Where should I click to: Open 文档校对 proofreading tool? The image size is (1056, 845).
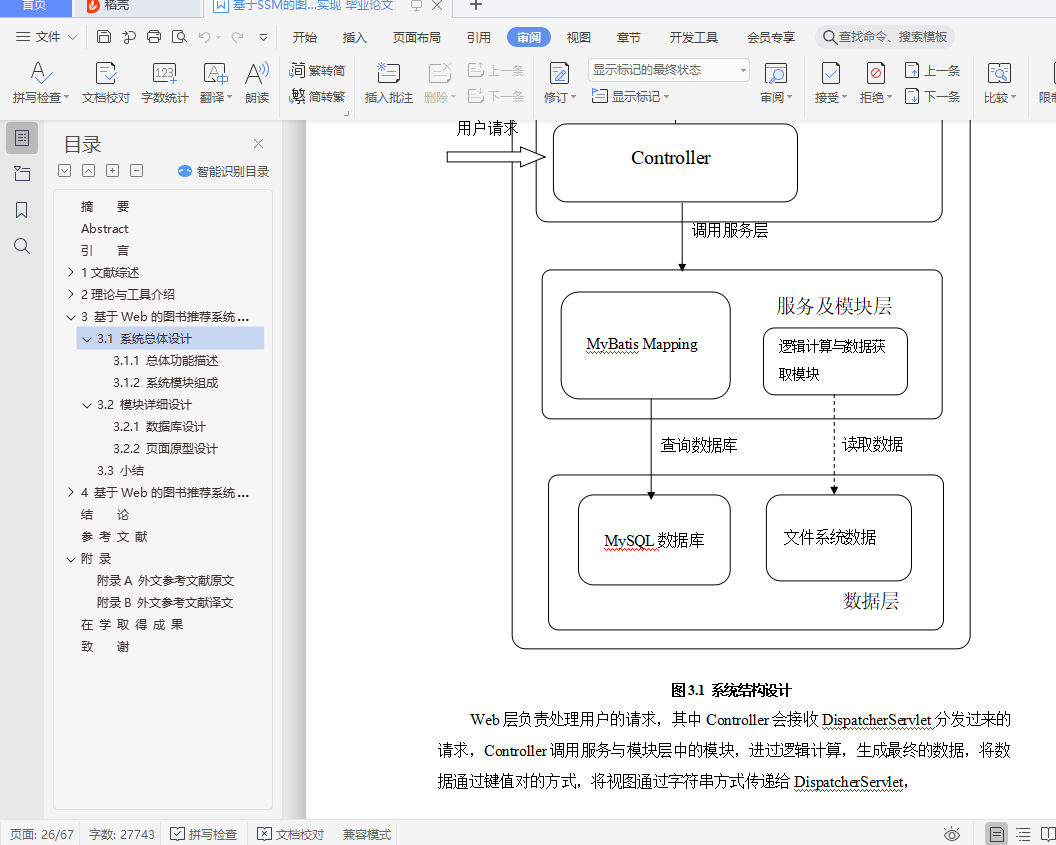[106, 82]
